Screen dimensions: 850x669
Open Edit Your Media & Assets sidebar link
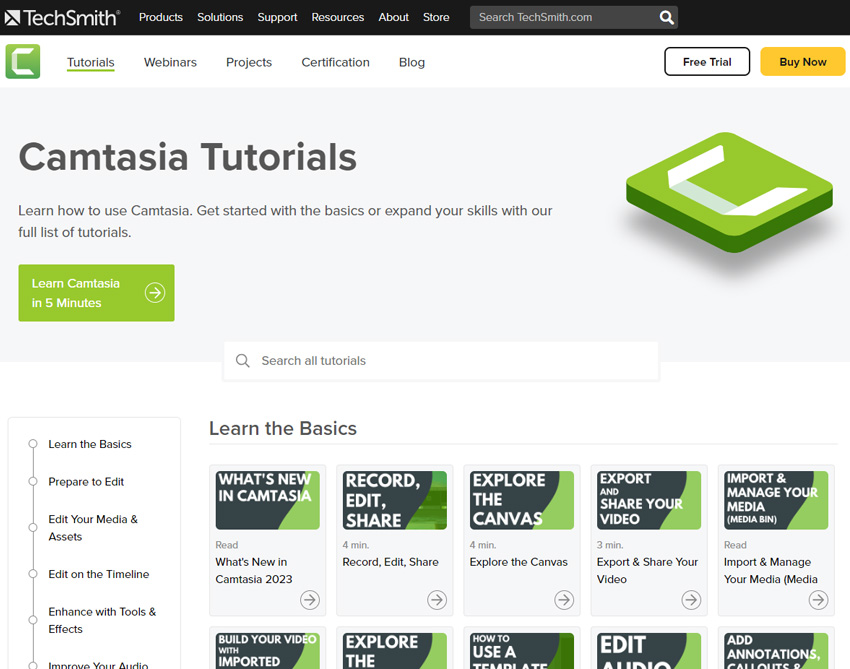tap(93, 528)
